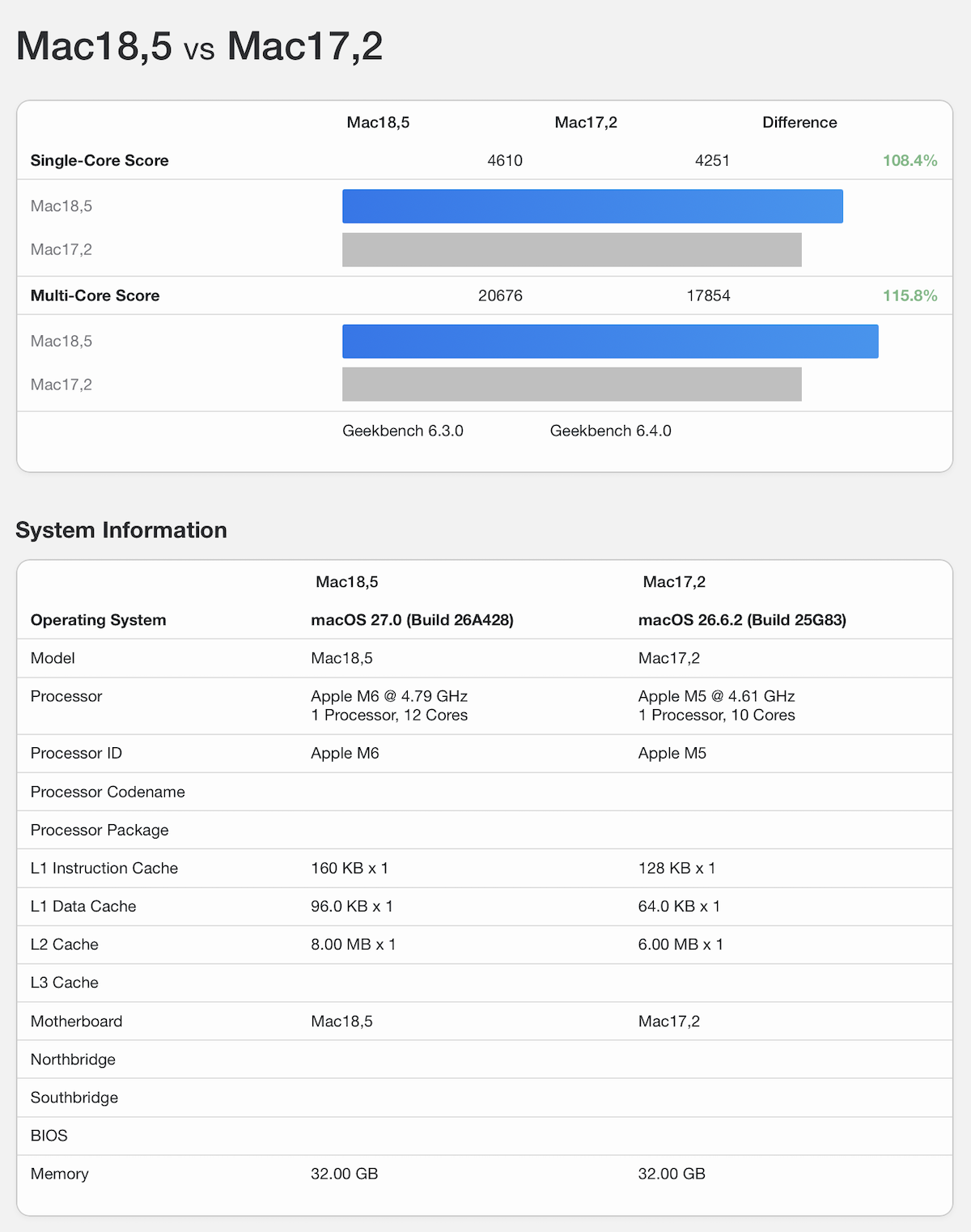Image resolution: width=971 pixels, height=1232 pixels.
Task: Click the Geekbench 6.3.0 version text
Action: [403, 431]
